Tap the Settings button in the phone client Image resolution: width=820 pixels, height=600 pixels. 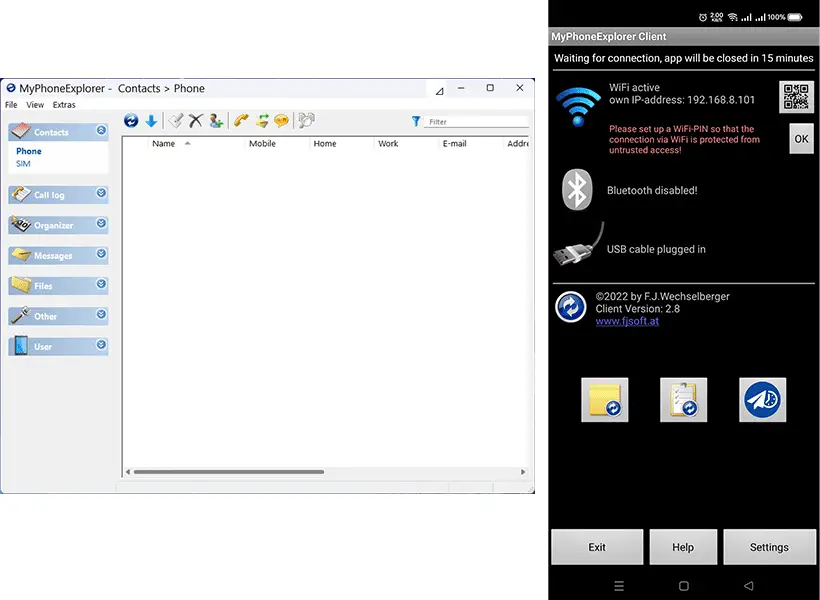(769, 547)
